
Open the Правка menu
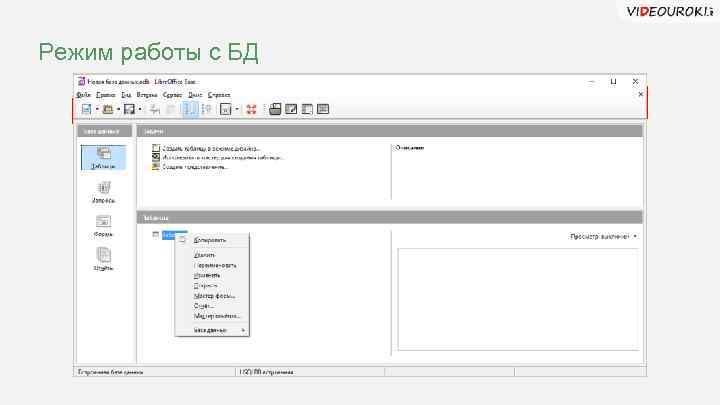tap(106, 95)
